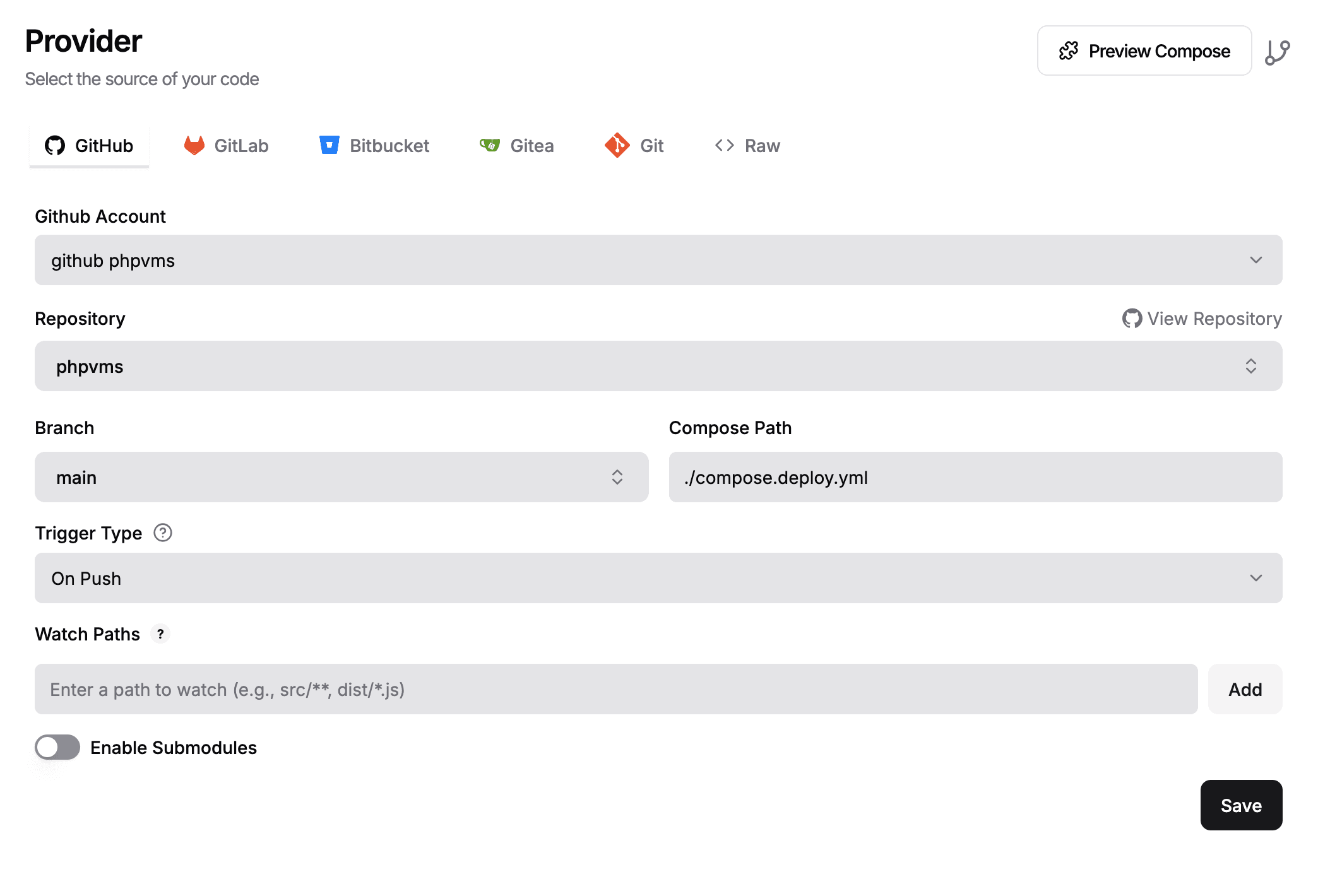The image size is (1318, 896).
Task: Save the provider settings
Action: tap(1241, 805)
